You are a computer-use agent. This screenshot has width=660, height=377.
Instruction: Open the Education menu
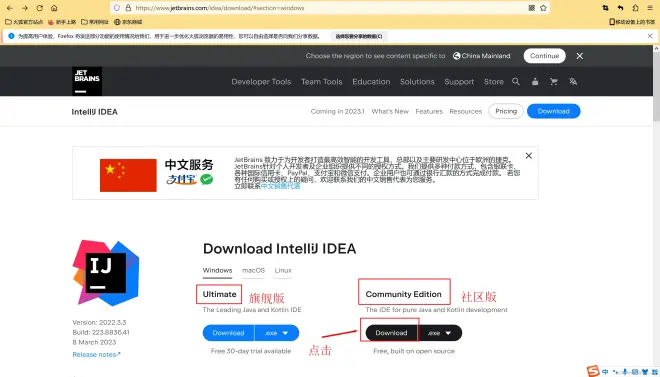pyautogui.click(x=371, y=82)
